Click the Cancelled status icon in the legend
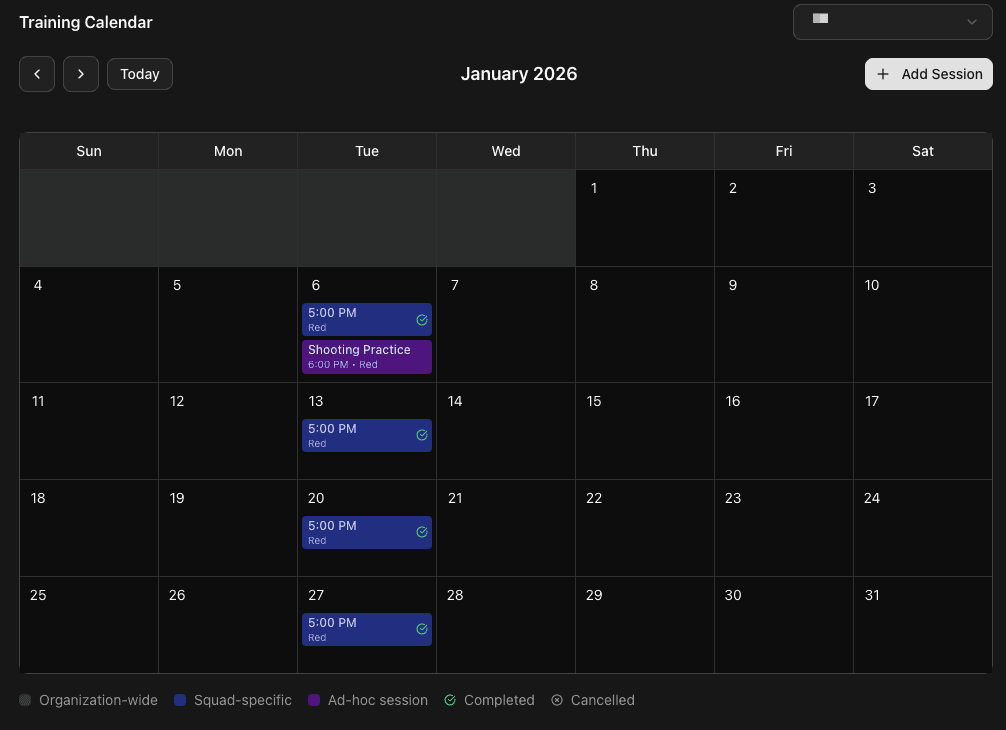Screen dimensions: 1006x730 point(557,700)
